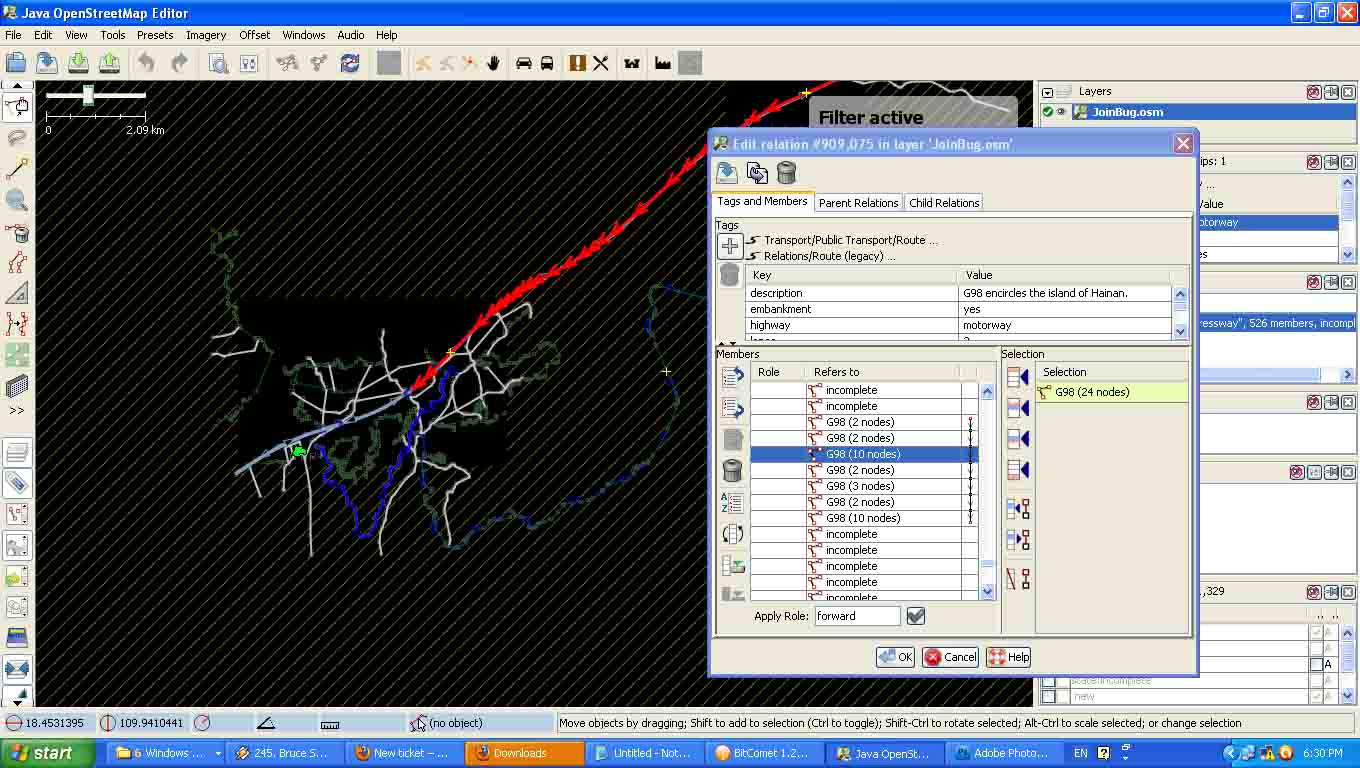Open the Presets menu
The image size is (1360, 768).
[155, 35]
